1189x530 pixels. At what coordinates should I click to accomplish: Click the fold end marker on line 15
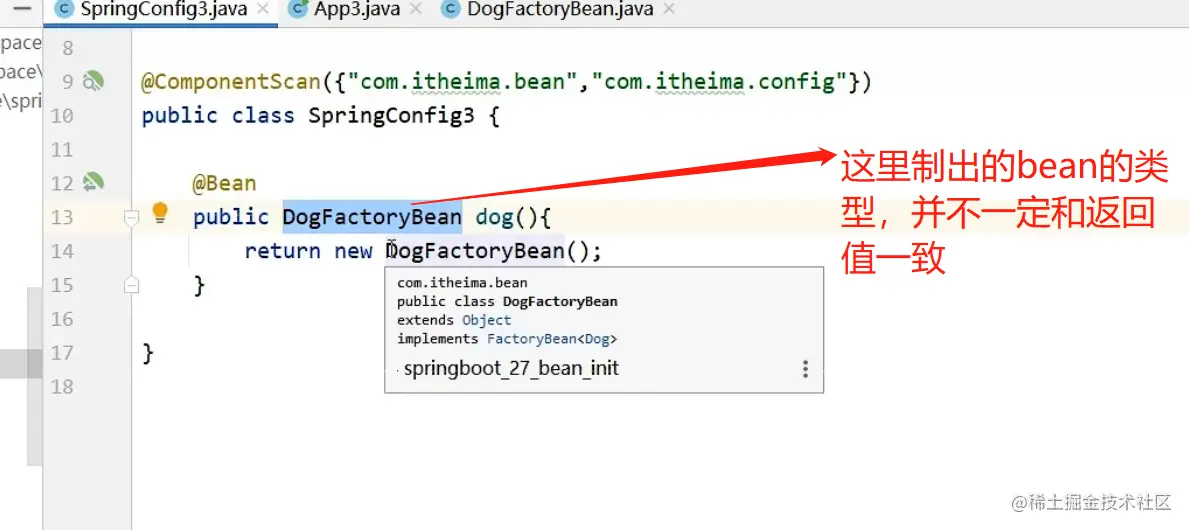coord(131,285)
